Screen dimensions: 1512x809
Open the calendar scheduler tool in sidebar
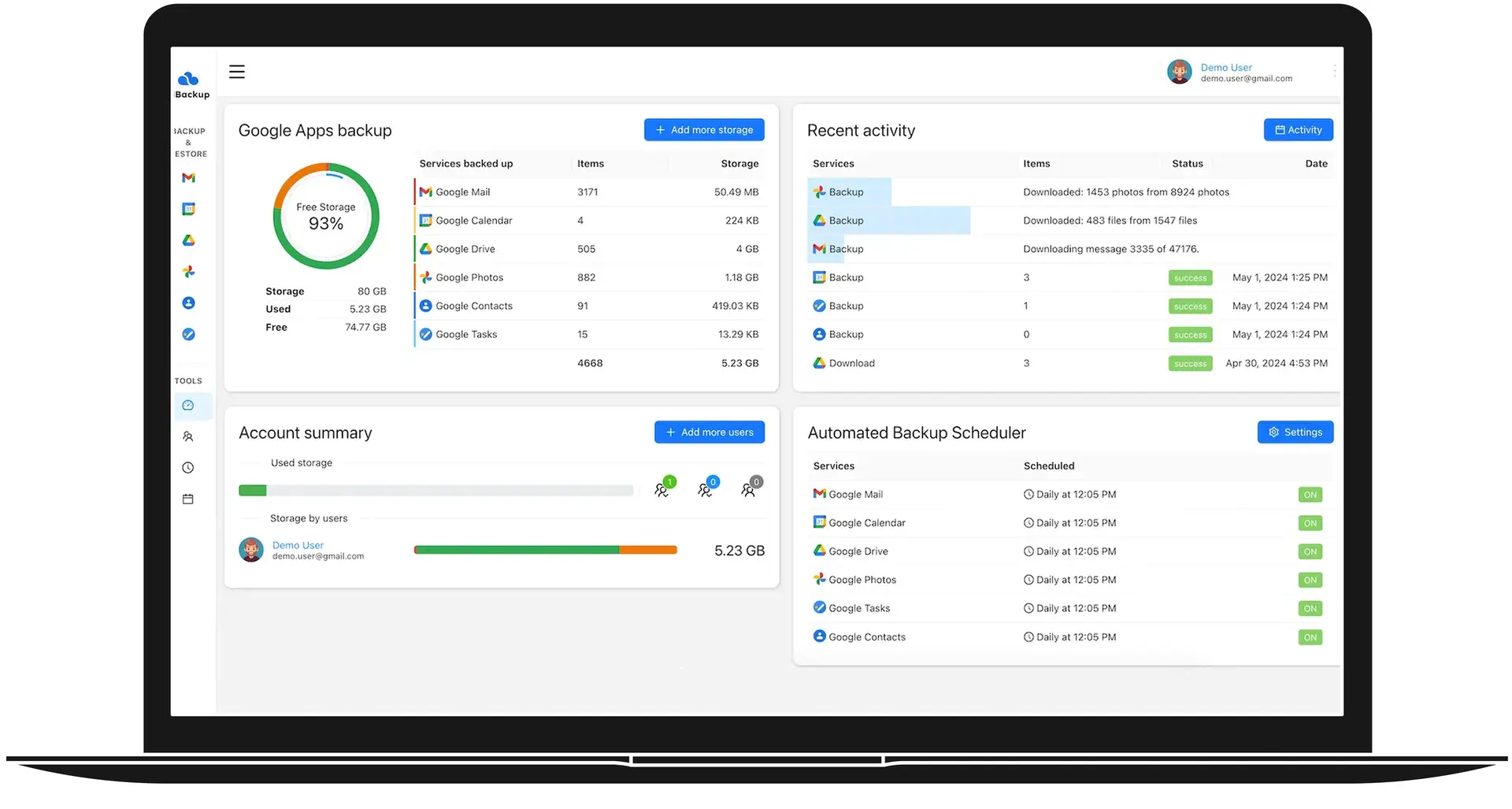(x=188, y=499)
